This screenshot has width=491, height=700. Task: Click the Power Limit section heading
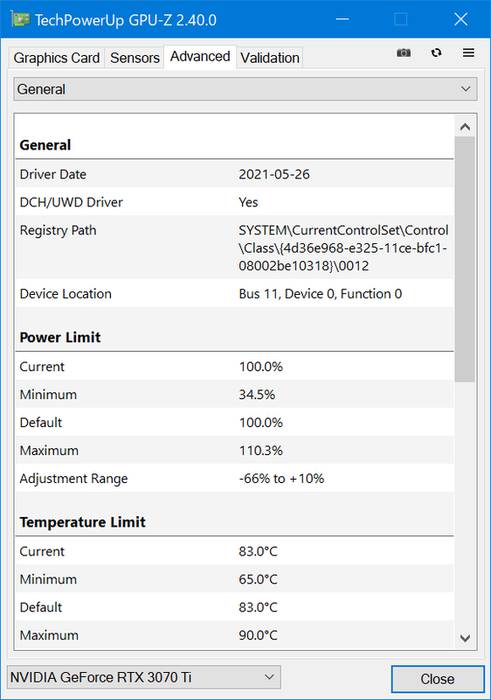coord(60,337)
